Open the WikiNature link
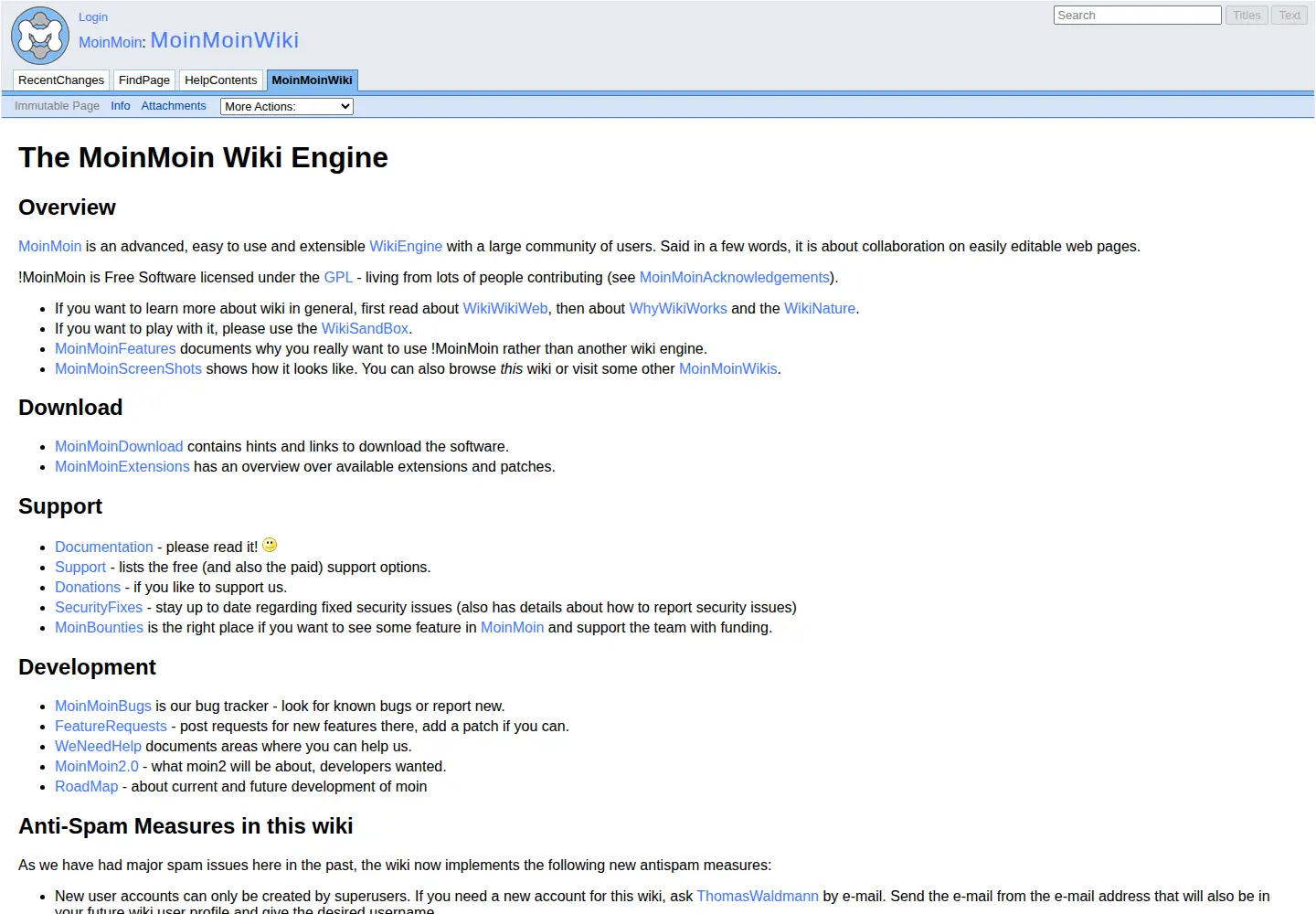The width and height of the screenshot is (1316, 914). coord(820,308)
